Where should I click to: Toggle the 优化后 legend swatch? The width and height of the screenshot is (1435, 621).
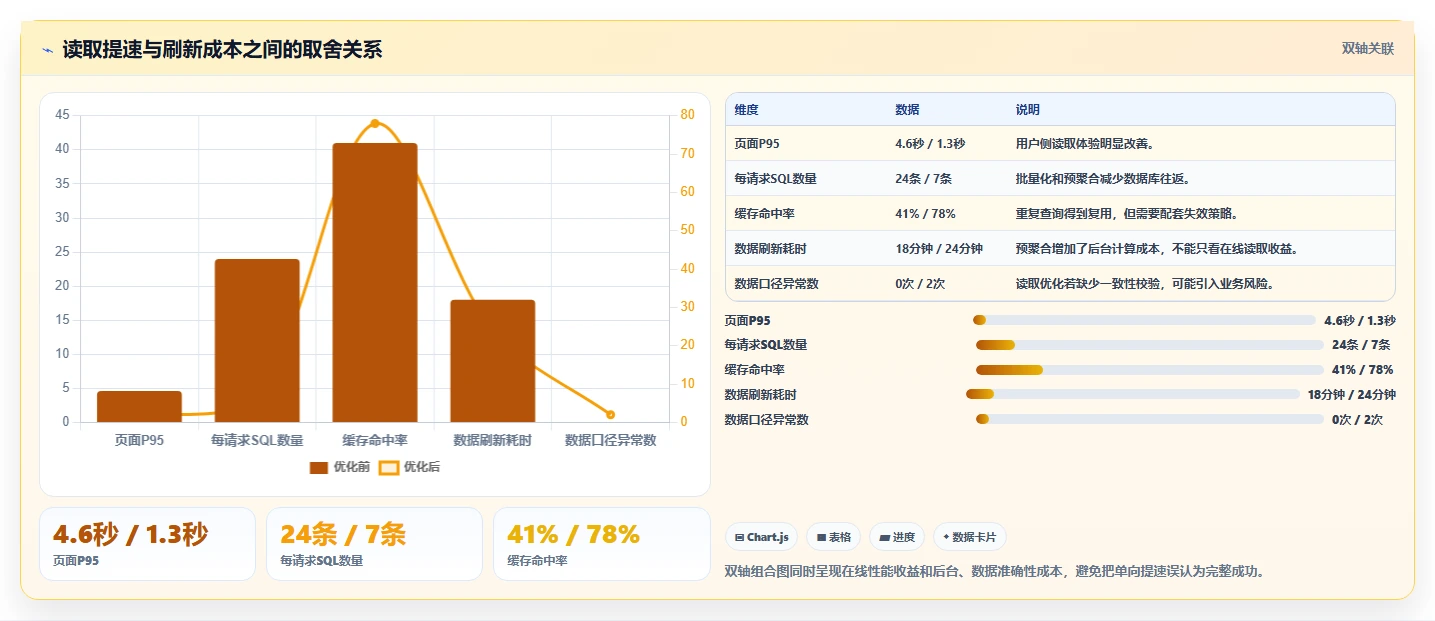pos(389,467)
